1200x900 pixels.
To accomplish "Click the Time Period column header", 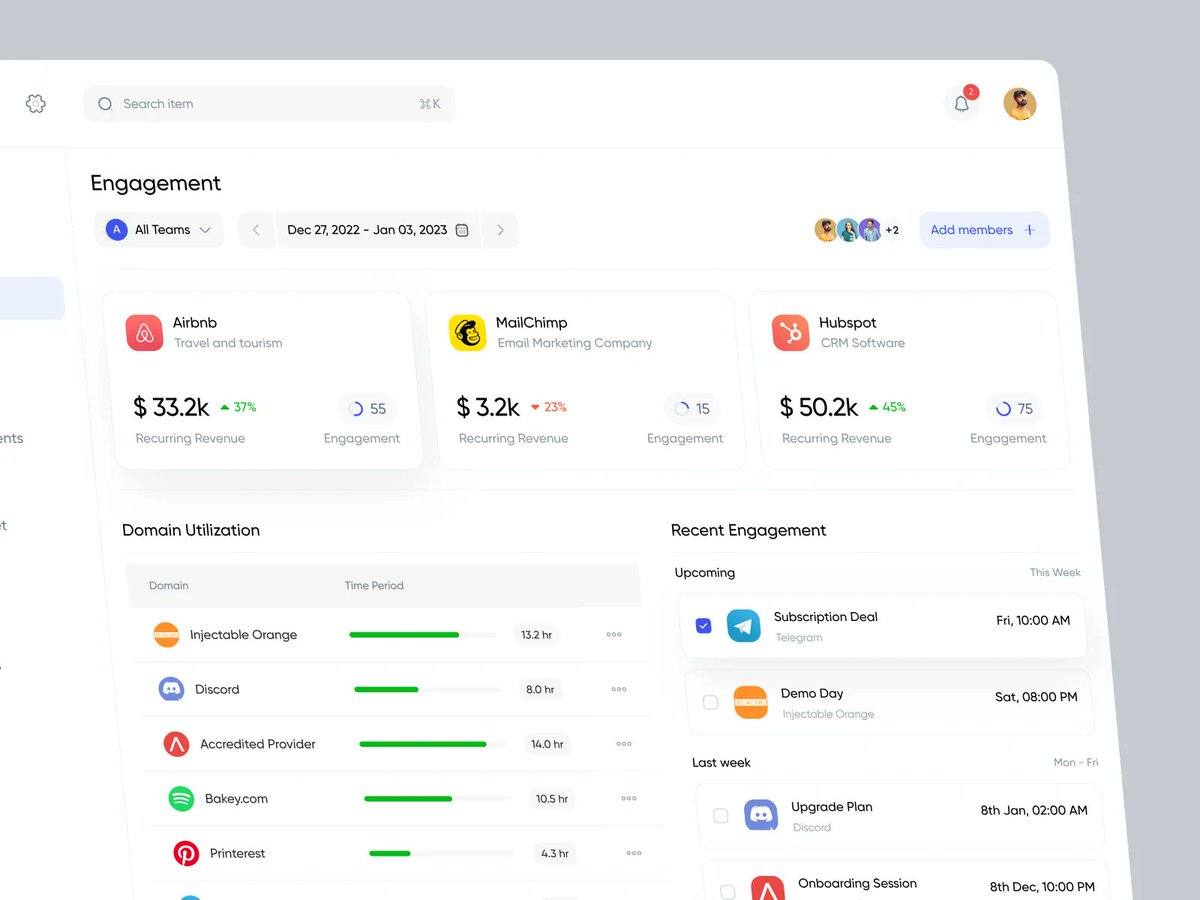I will coord(374,585).
